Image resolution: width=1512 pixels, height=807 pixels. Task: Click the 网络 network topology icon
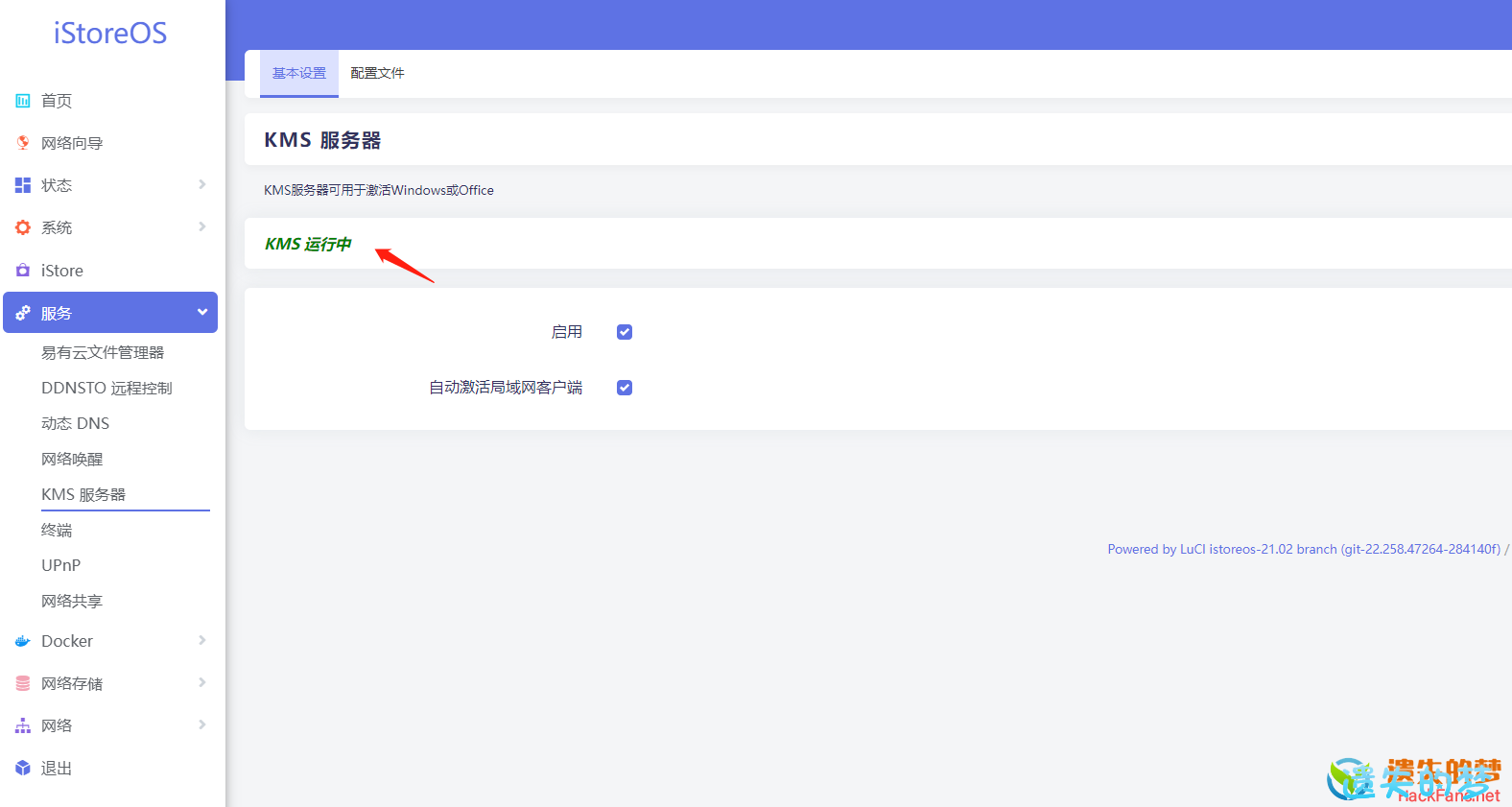[x=23, y=725]
